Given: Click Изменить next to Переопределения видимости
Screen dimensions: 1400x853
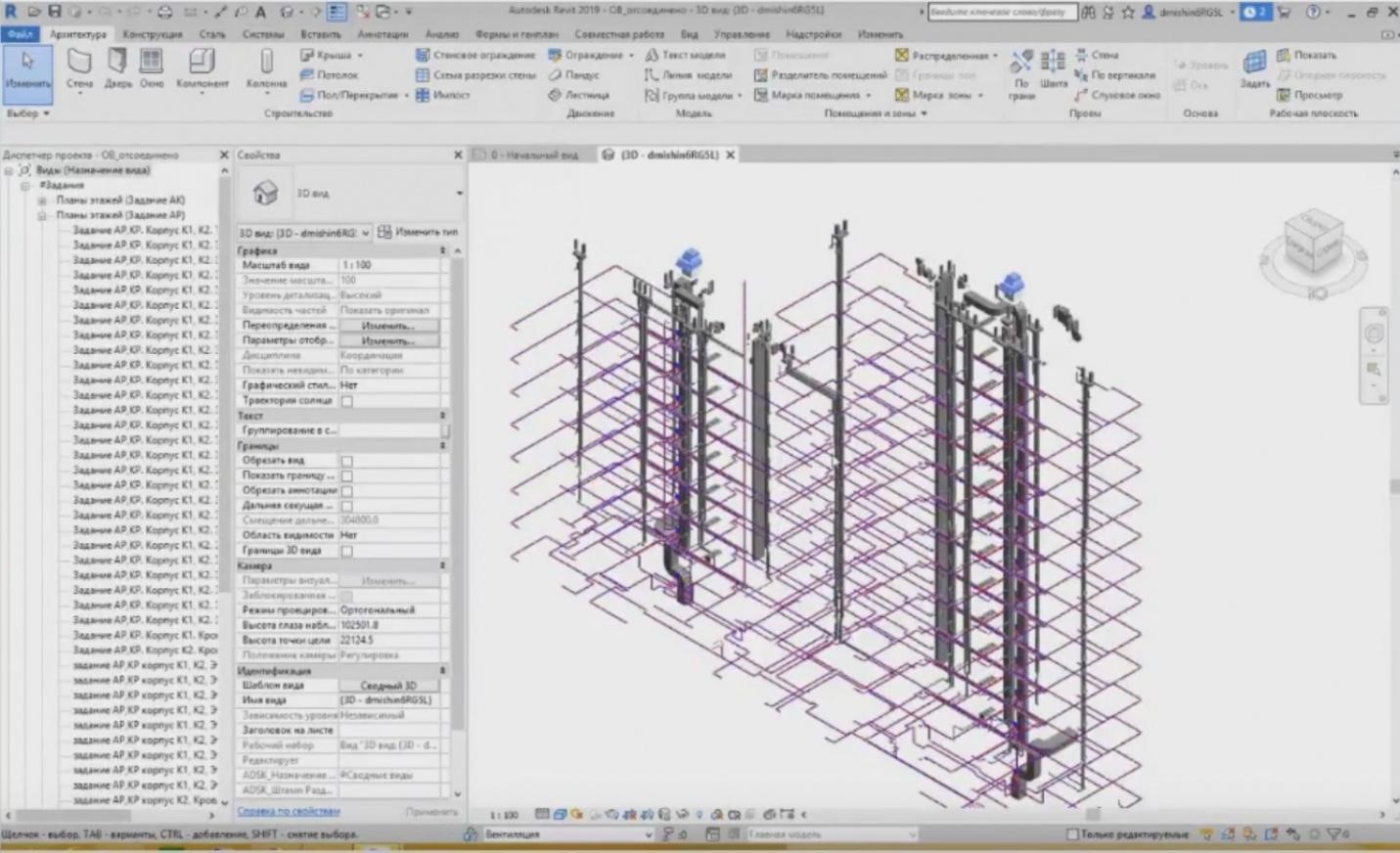Looking at the screenshot, I should click(x=389, y=324).
